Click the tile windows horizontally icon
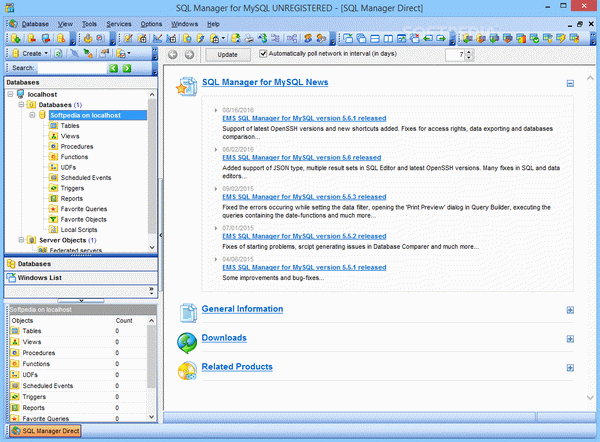The image size is (600, 442). (x=375, y=38)
